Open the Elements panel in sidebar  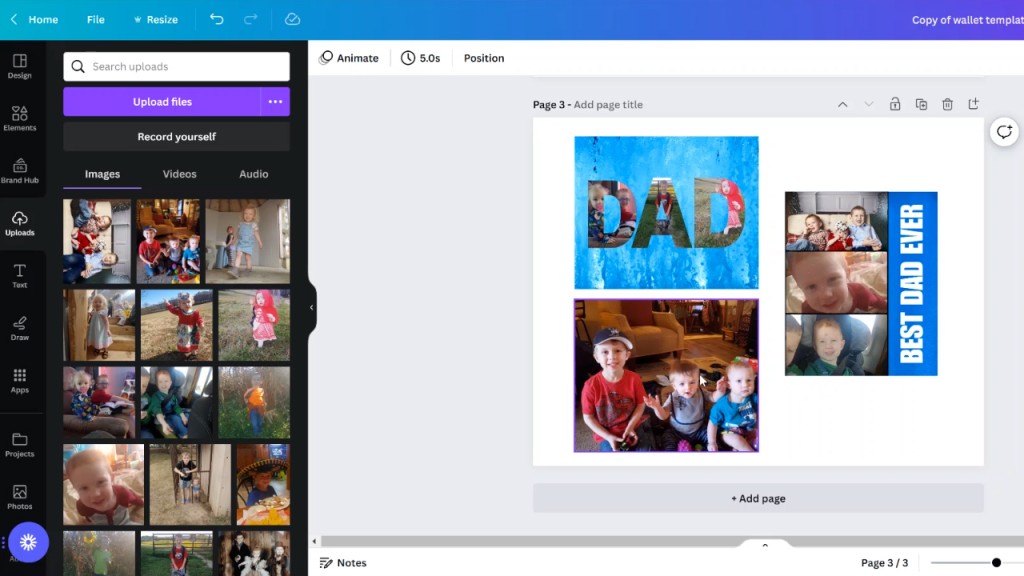pos(20,118)
